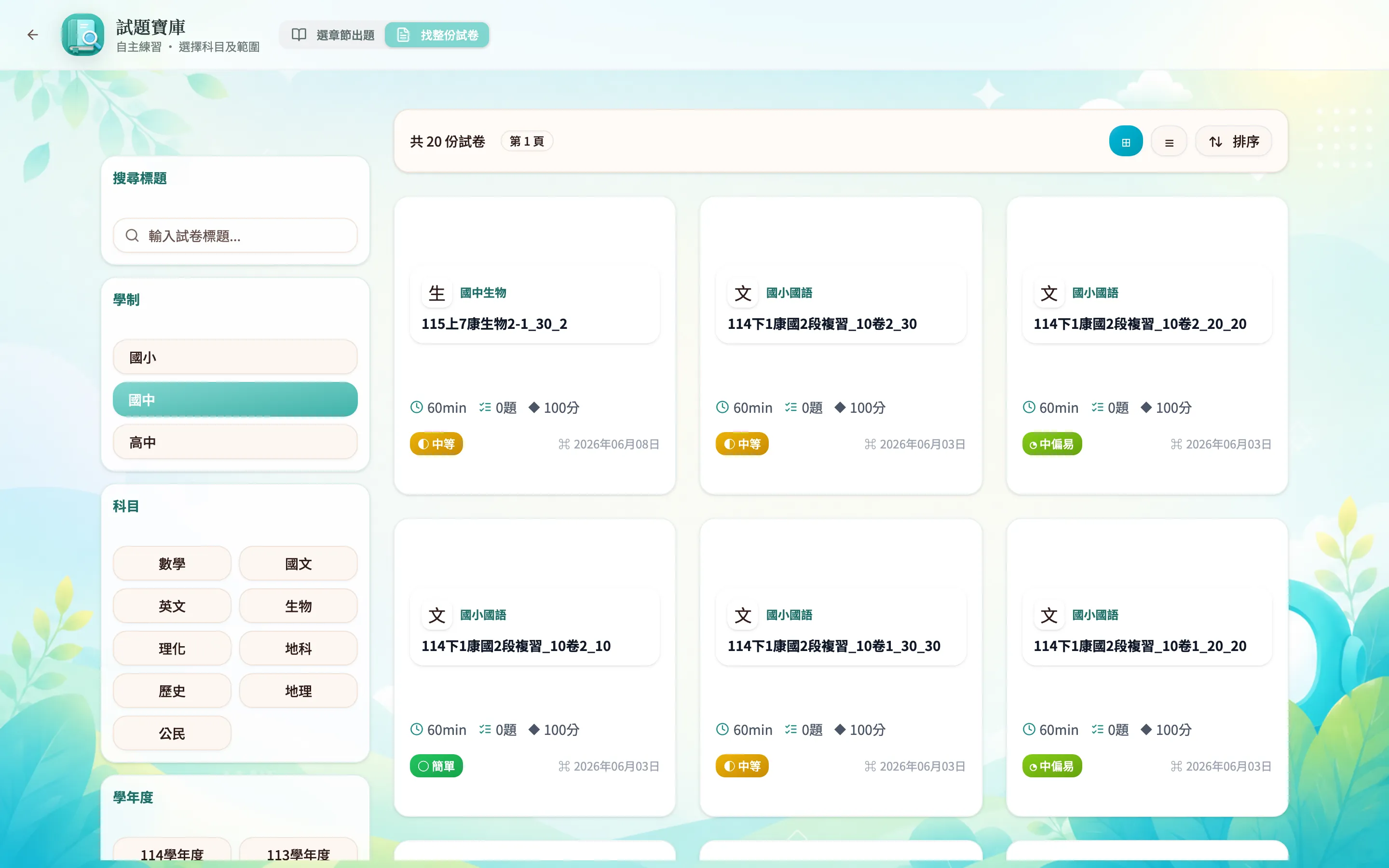Click the 第 1 頁 page badge
This screenshot has height=868, width=1389.
point(527,141)
